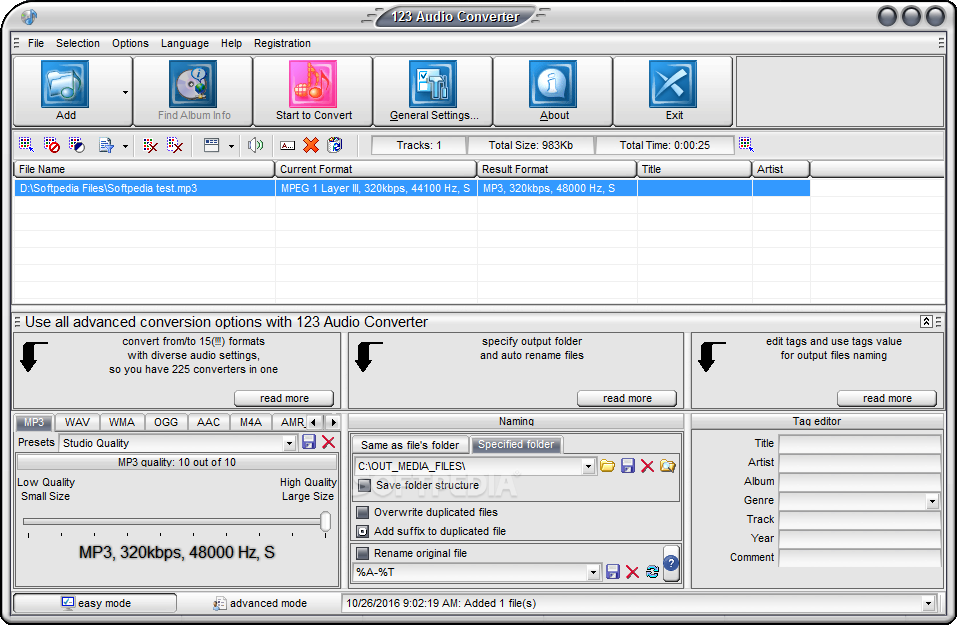This screenshot has width=957, height=625.
Task: Check Overwrite duplicated files
Action: coord(363,512)
